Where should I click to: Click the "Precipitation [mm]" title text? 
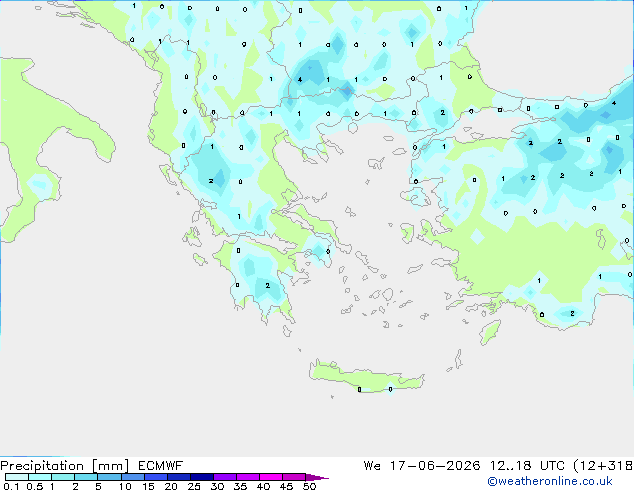pos(65,466)
